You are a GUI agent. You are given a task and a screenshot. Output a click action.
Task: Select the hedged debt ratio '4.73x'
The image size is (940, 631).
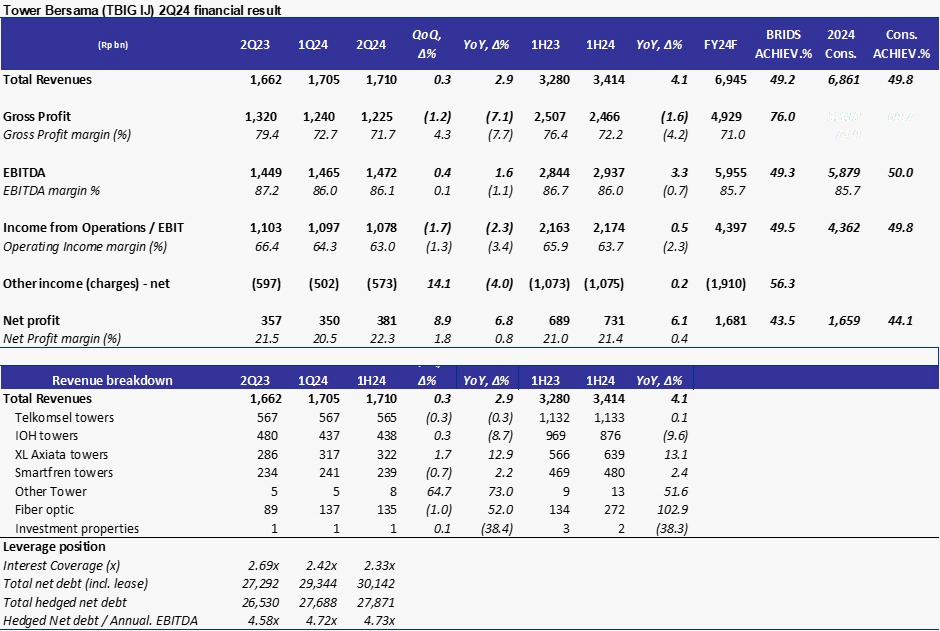379,621
